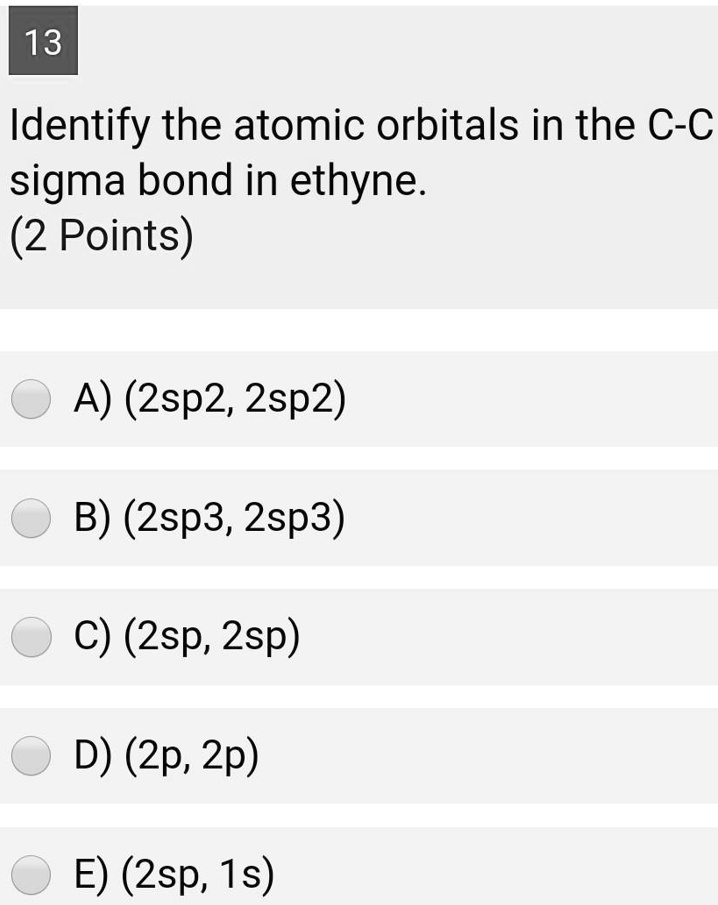Image resolution: width=718 pixels, height=905 pixels.
Task: Select the radio button for answer E
Action: tap(31, 872)
